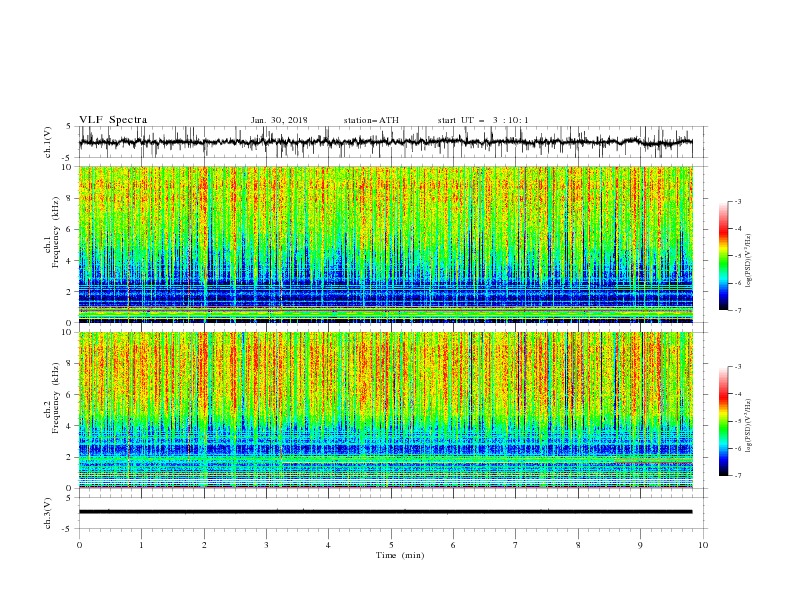This screenshot has height=612, width=792.
Task: Click time axis tick label "4"
Action: tap(329, 545)
